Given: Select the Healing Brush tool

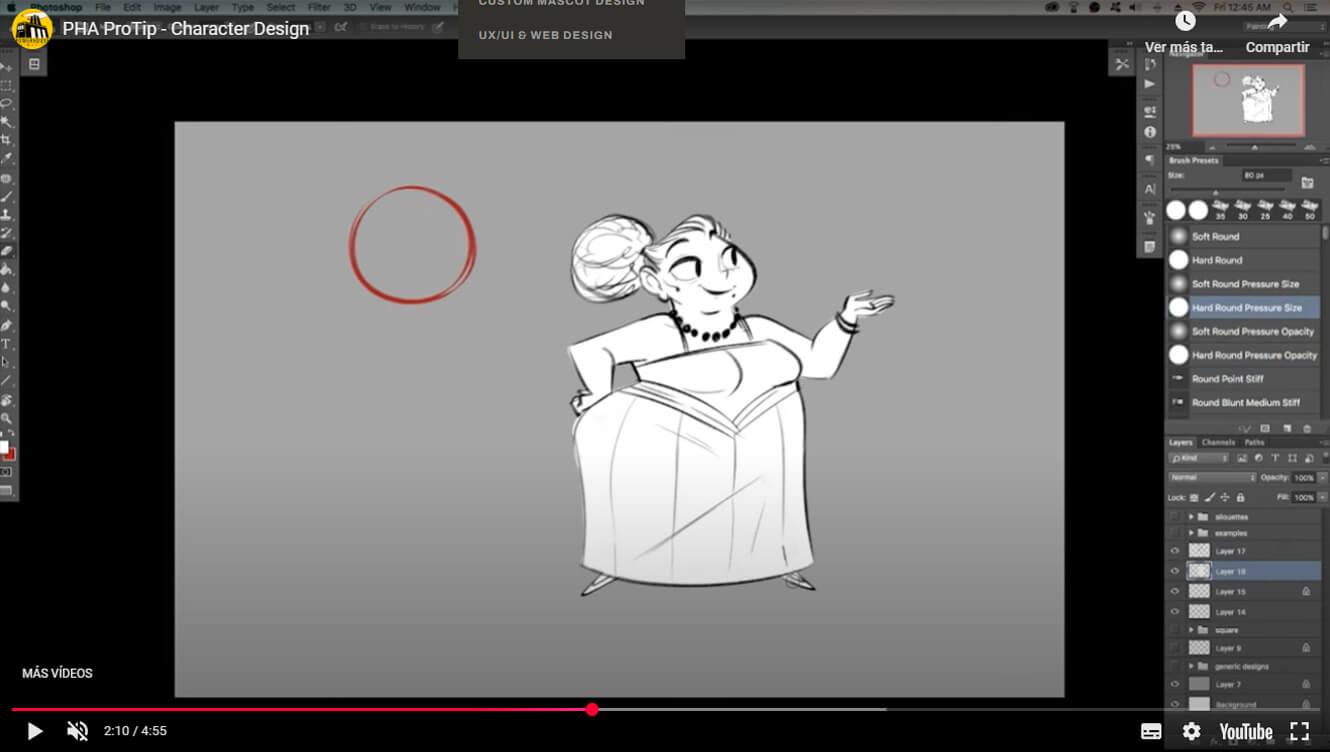Looking at the screenshot, I should pyautogui.click(x=7, y=179).
